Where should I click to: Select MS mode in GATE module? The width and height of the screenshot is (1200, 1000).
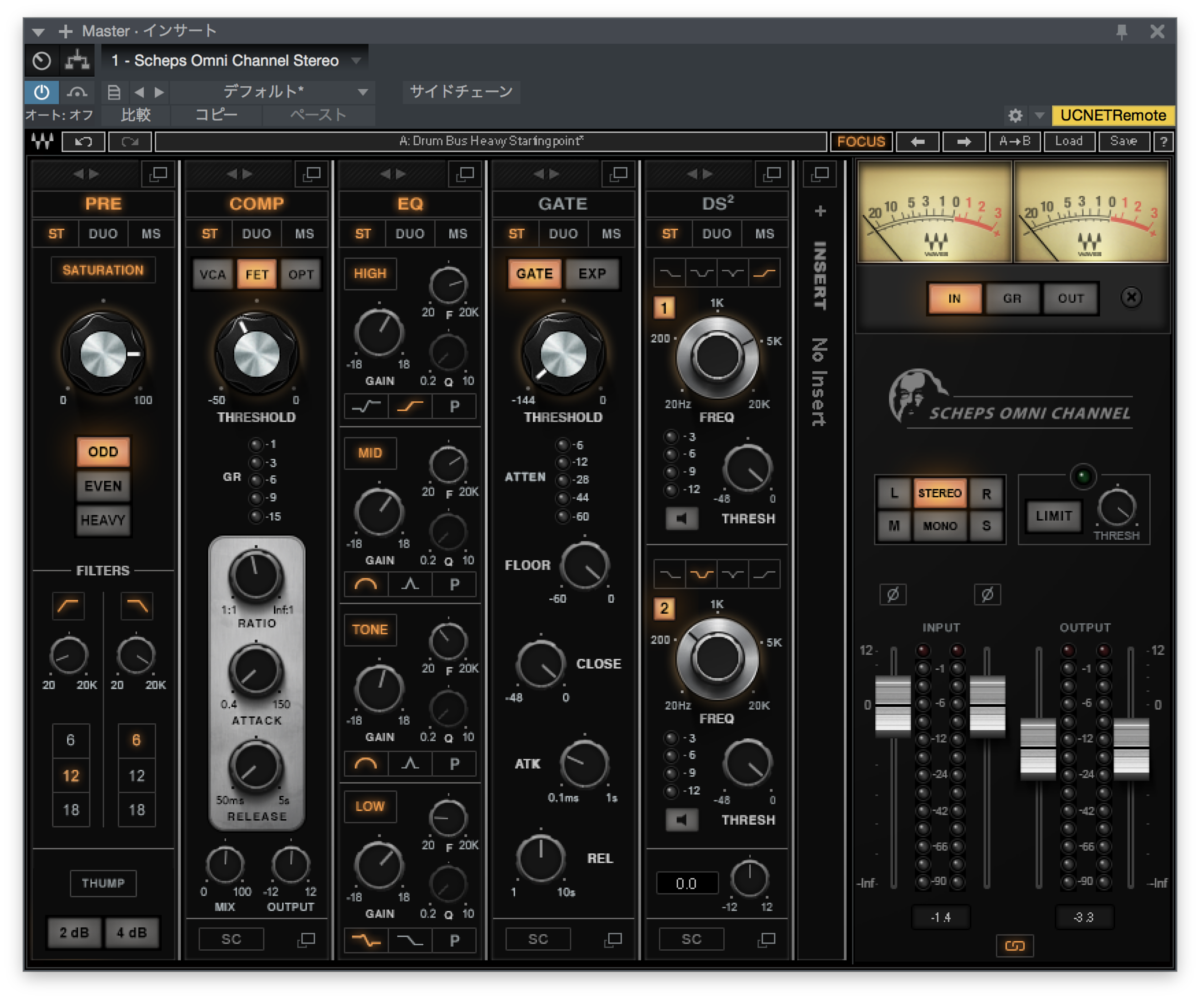tap(611, 234)
